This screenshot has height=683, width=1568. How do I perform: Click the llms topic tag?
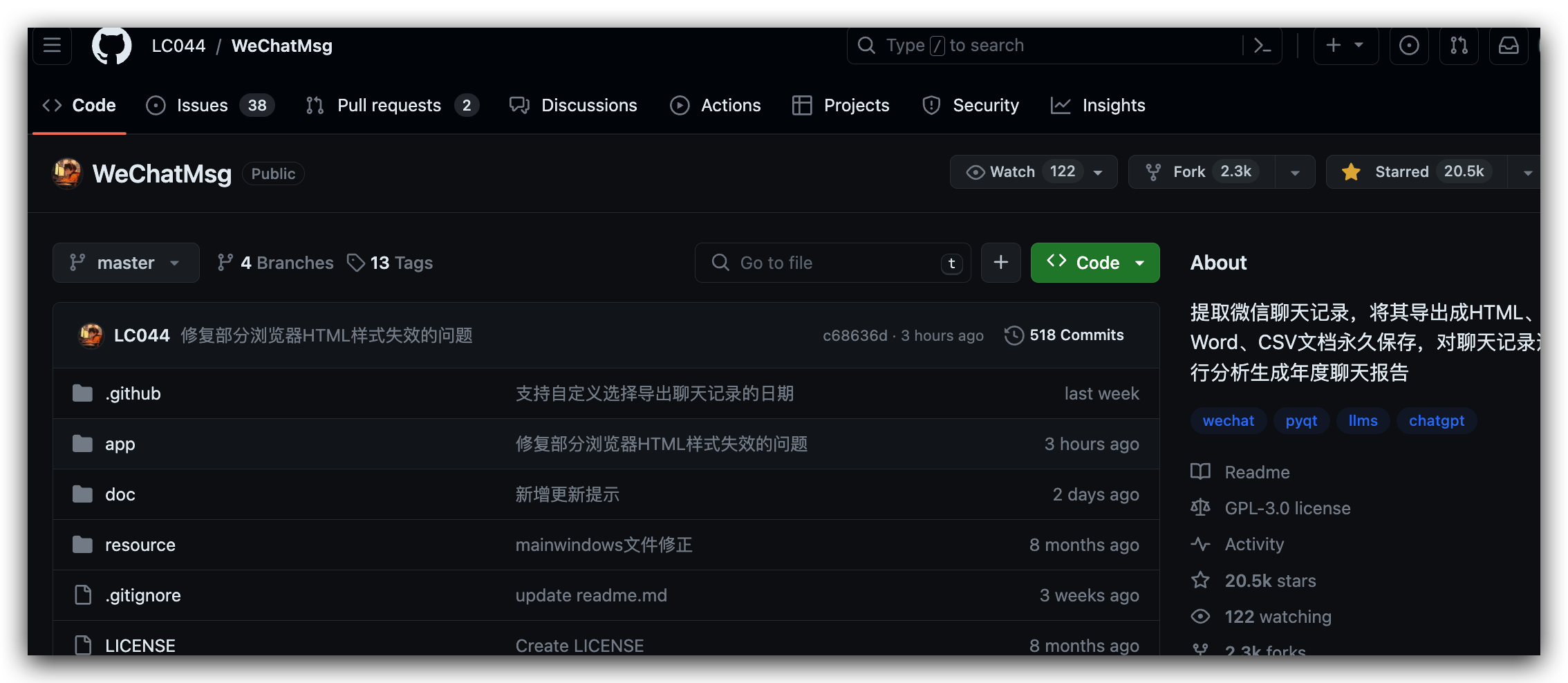point(1363,420)
